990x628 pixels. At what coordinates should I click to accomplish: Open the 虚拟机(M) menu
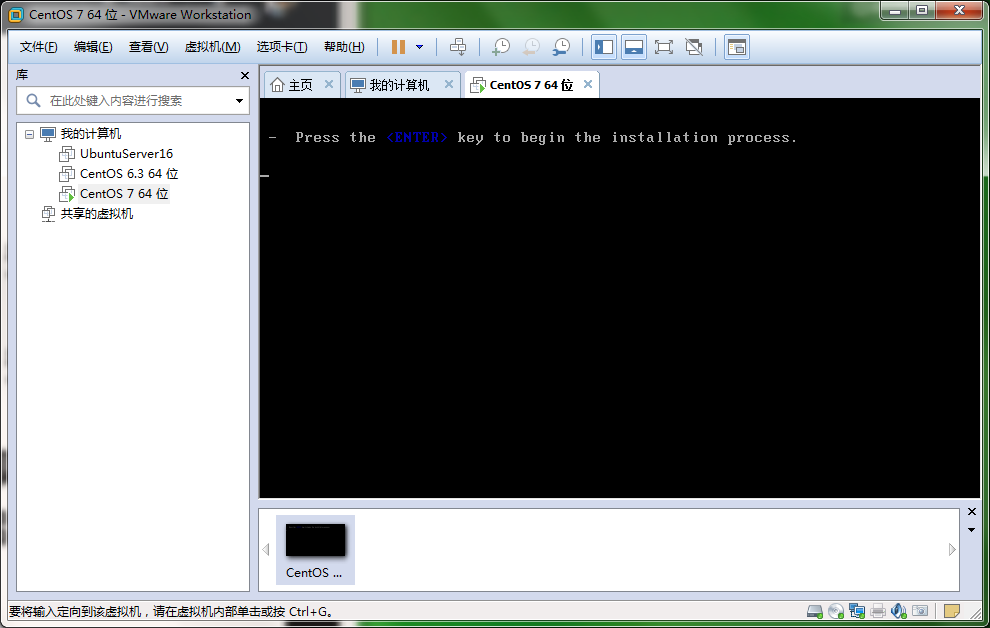coord(212,47)
